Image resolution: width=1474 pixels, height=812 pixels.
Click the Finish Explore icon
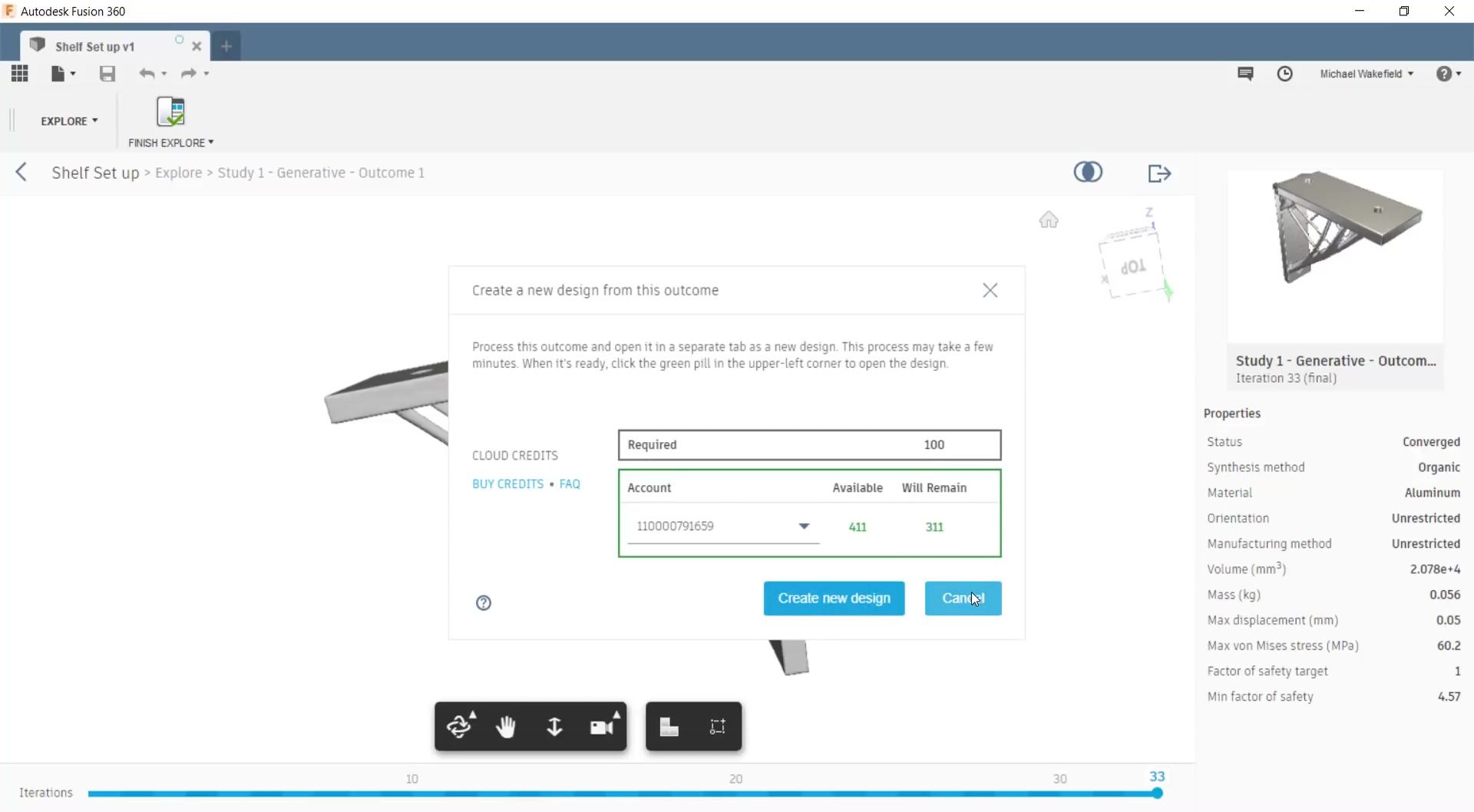pos(170,112)
